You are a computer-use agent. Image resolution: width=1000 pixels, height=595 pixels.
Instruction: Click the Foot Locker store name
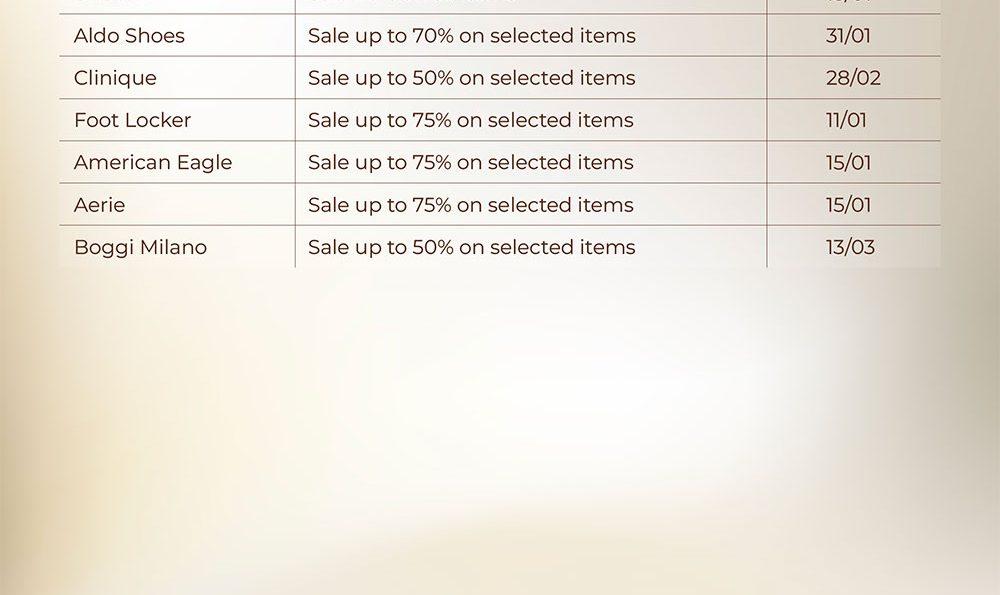(x=132, y=120)
